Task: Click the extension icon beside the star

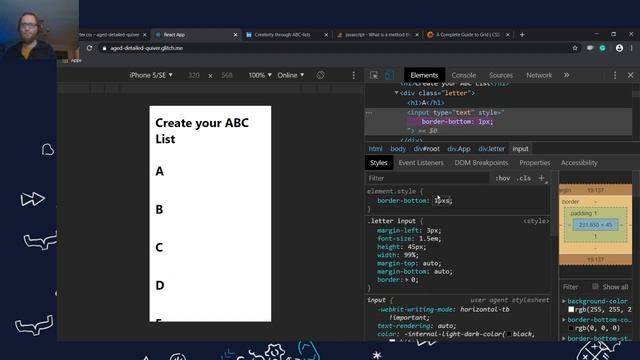Action: [x=590, y=48]
